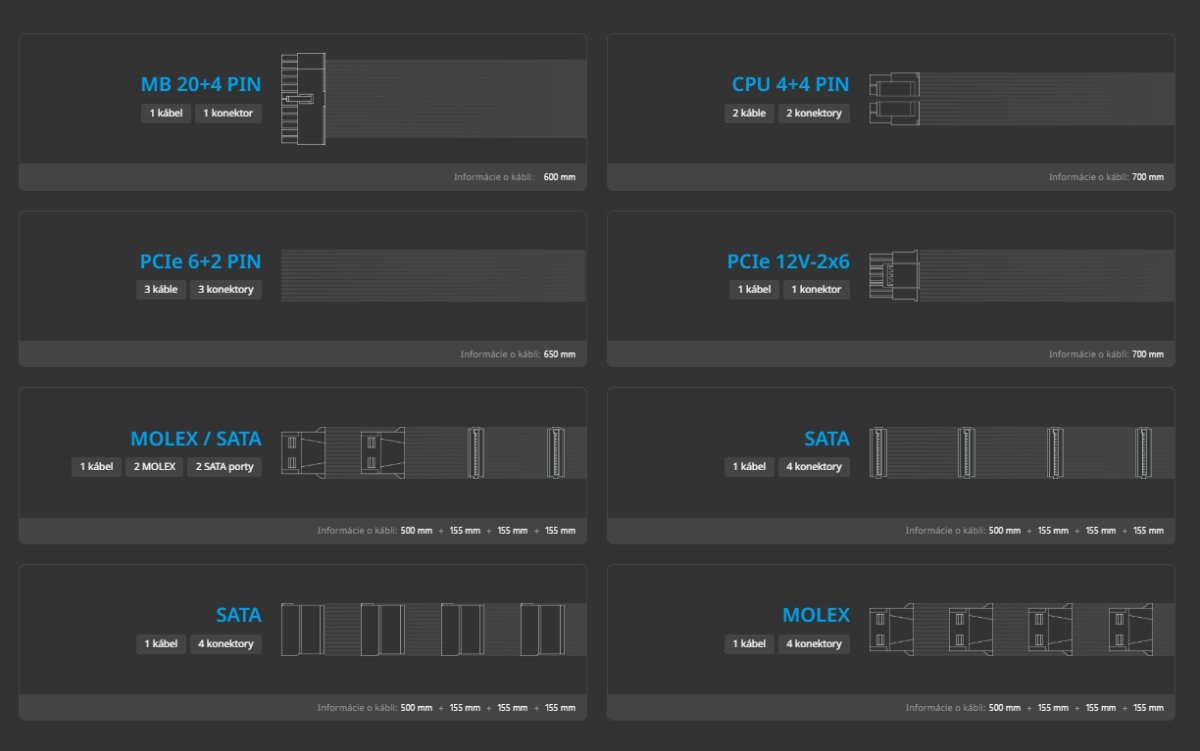Select the "CPU 4+4 PIN" title
This screenshot has width=1200, height=751.
(790, 85)
